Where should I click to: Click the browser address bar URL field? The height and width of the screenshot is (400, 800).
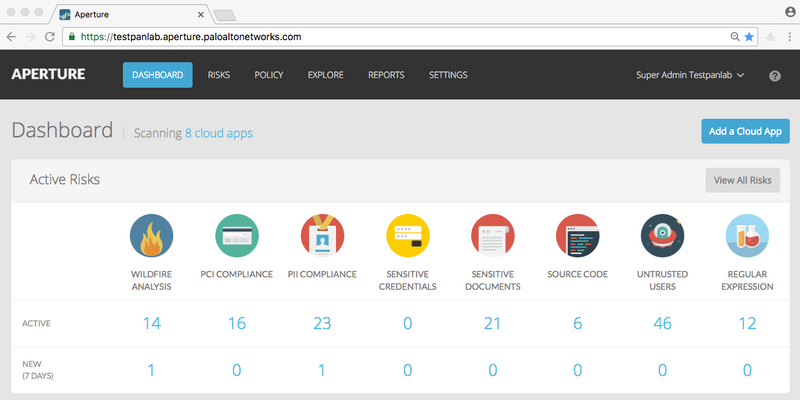pos(400,36)
